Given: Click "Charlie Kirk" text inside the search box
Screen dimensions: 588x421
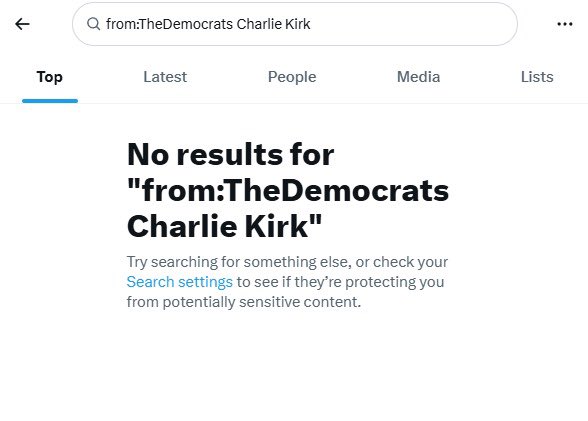Looking at the screenshot, I should pos(273,24).
